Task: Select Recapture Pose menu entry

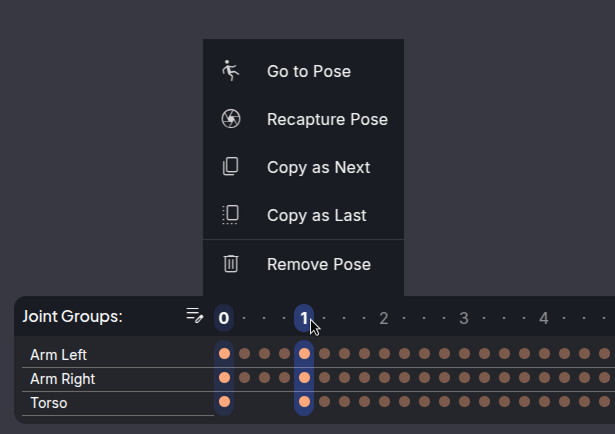Action: [303, 119]
